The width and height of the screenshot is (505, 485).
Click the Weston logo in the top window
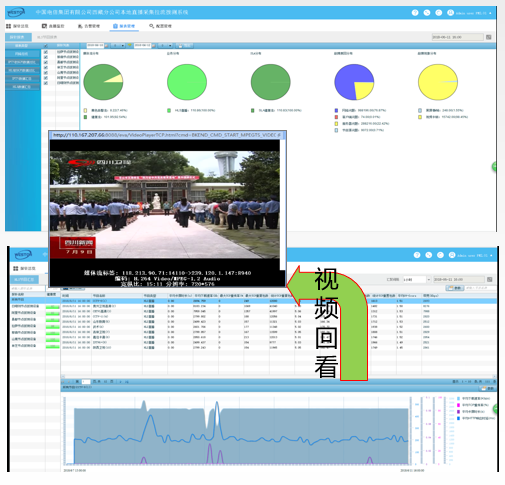[x=16, y=13]
